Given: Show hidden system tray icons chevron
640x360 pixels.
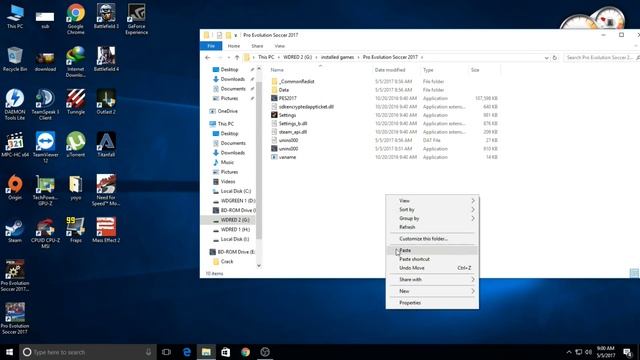Looking at the screenshot, I should pyautogui.click(x=569, y=352).
